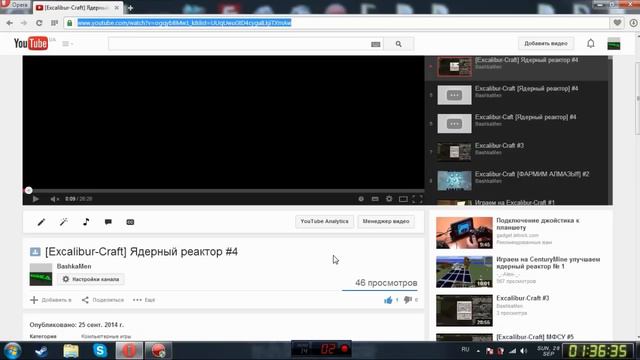This screenshot has width=640, height=360.
Task: Toggle subtitles icon in the player
Action: pos(375,199)
